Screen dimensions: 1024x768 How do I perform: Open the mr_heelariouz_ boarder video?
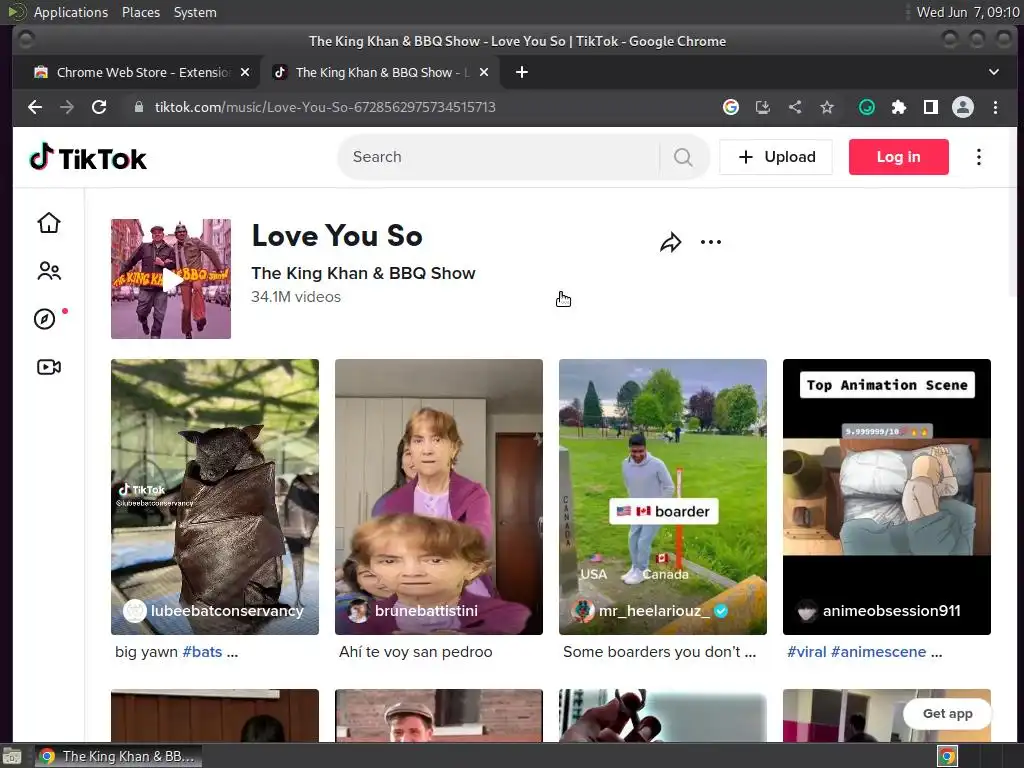[663, 496]
